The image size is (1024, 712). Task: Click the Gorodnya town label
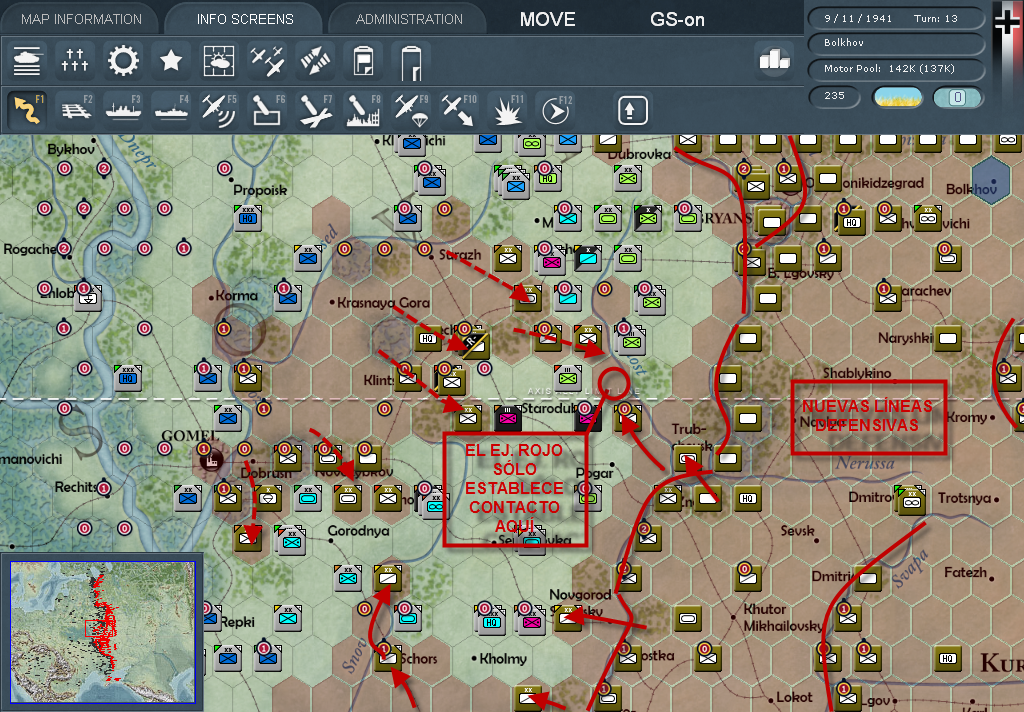(x=358, y=530)
